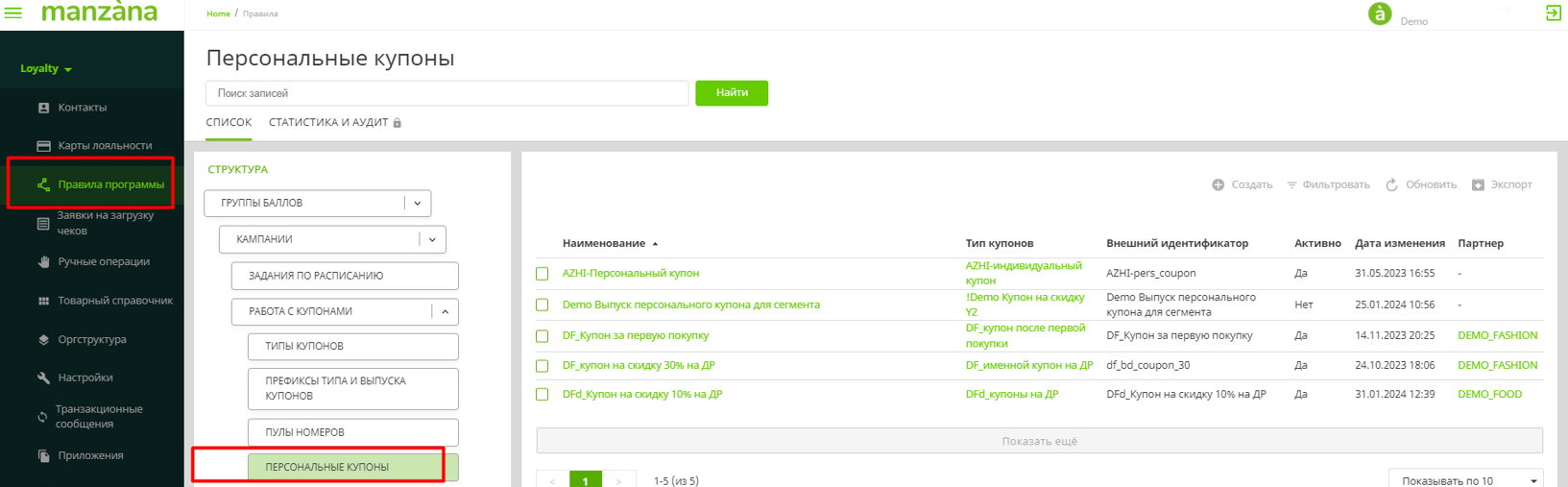Select checkbox for DF_Купон за первую покупку
Viewport: 1568px width, 487px height.
543,336
